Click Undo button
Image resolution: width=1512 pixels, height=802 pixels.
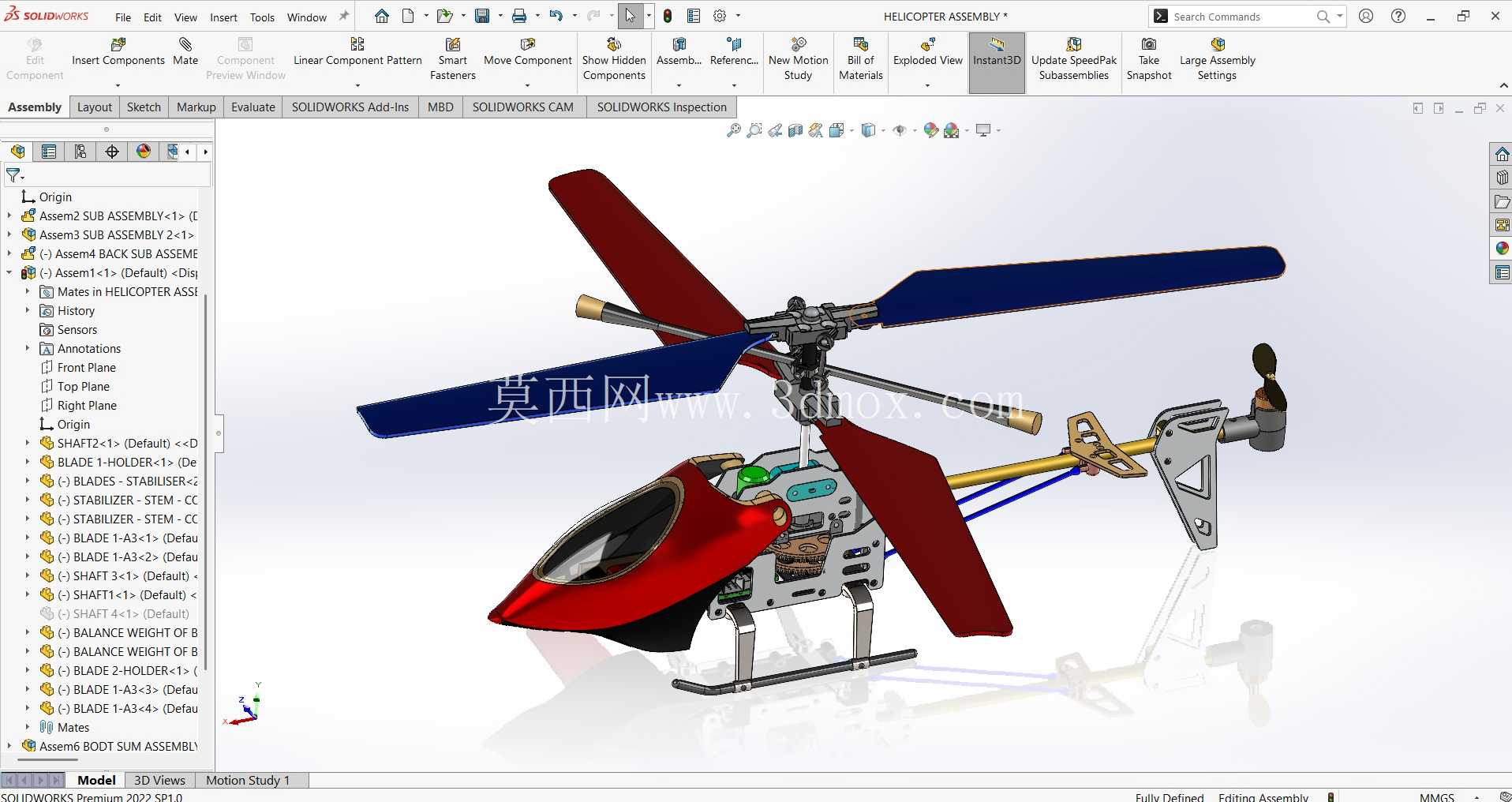(x=556, y=16)
